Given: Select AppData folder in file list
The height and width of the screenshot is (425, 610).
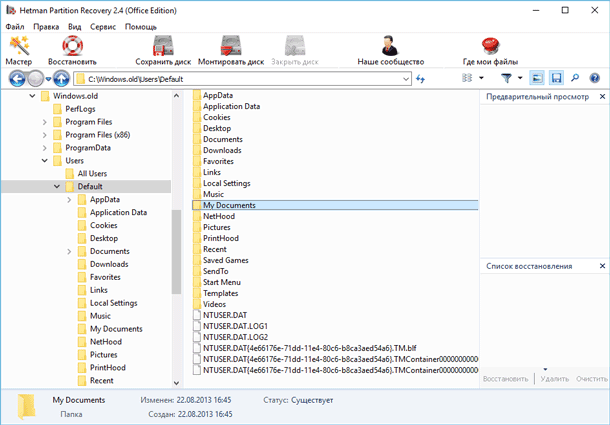Looking at the screenshot, I should pos(213,95).
